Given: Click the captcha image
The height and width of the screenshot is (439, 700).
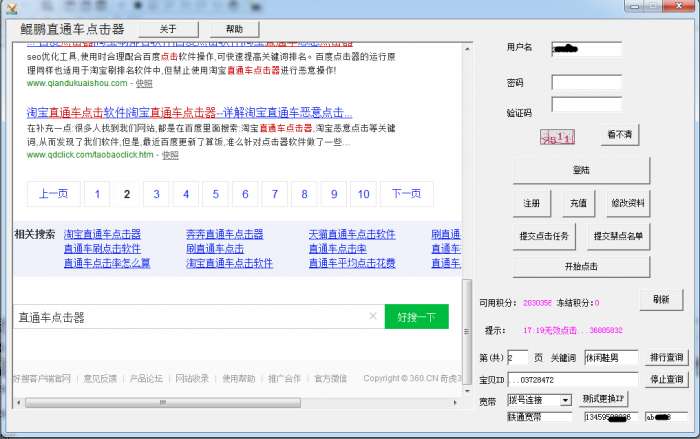Looking at the screenshot, I should 557,137.
